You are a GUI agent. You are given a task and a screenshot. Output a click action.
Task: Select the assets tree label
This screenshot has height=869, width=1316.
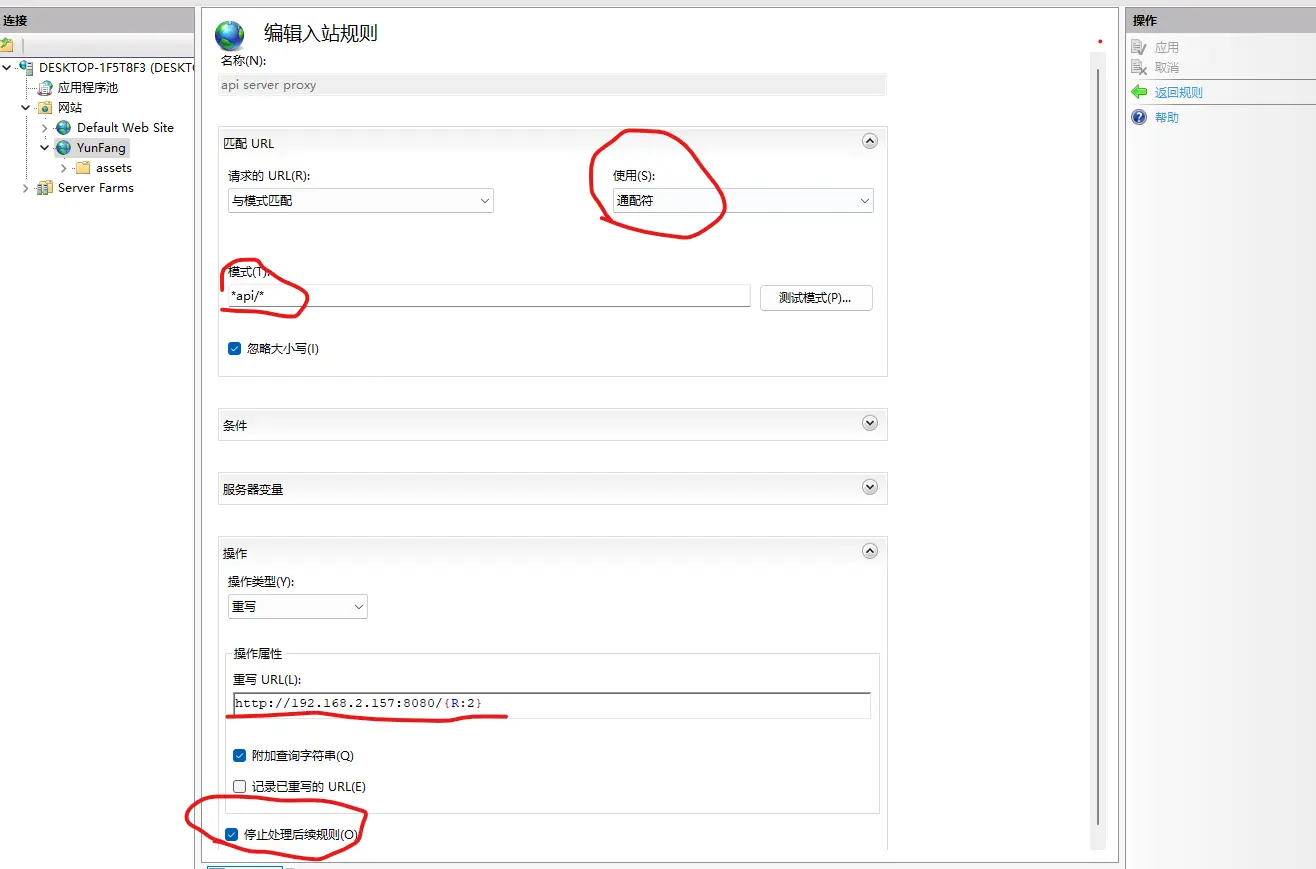click(114, 168)
